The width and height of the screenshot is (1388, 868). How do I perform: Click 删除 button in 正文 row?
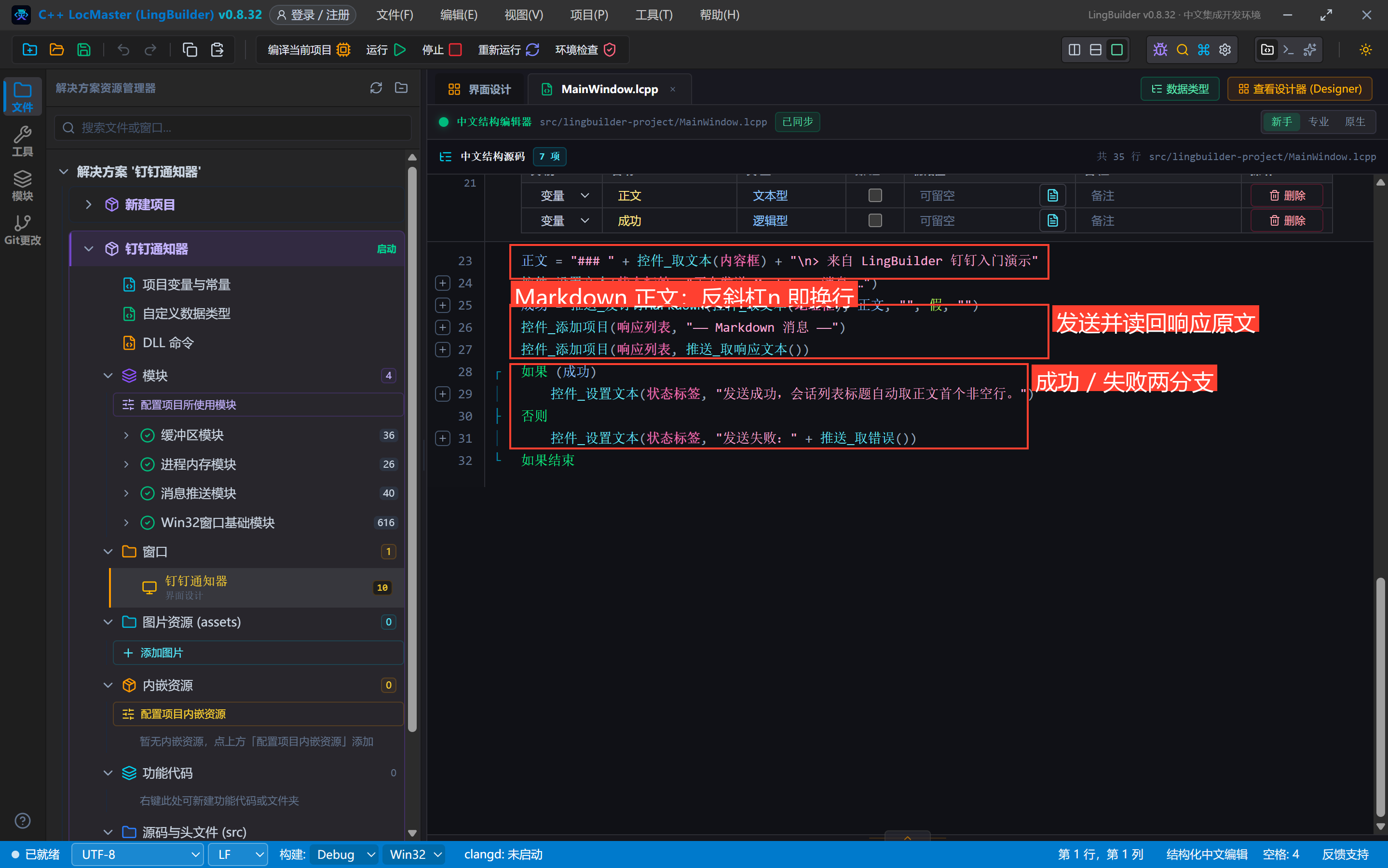[x=1287, y=195]
